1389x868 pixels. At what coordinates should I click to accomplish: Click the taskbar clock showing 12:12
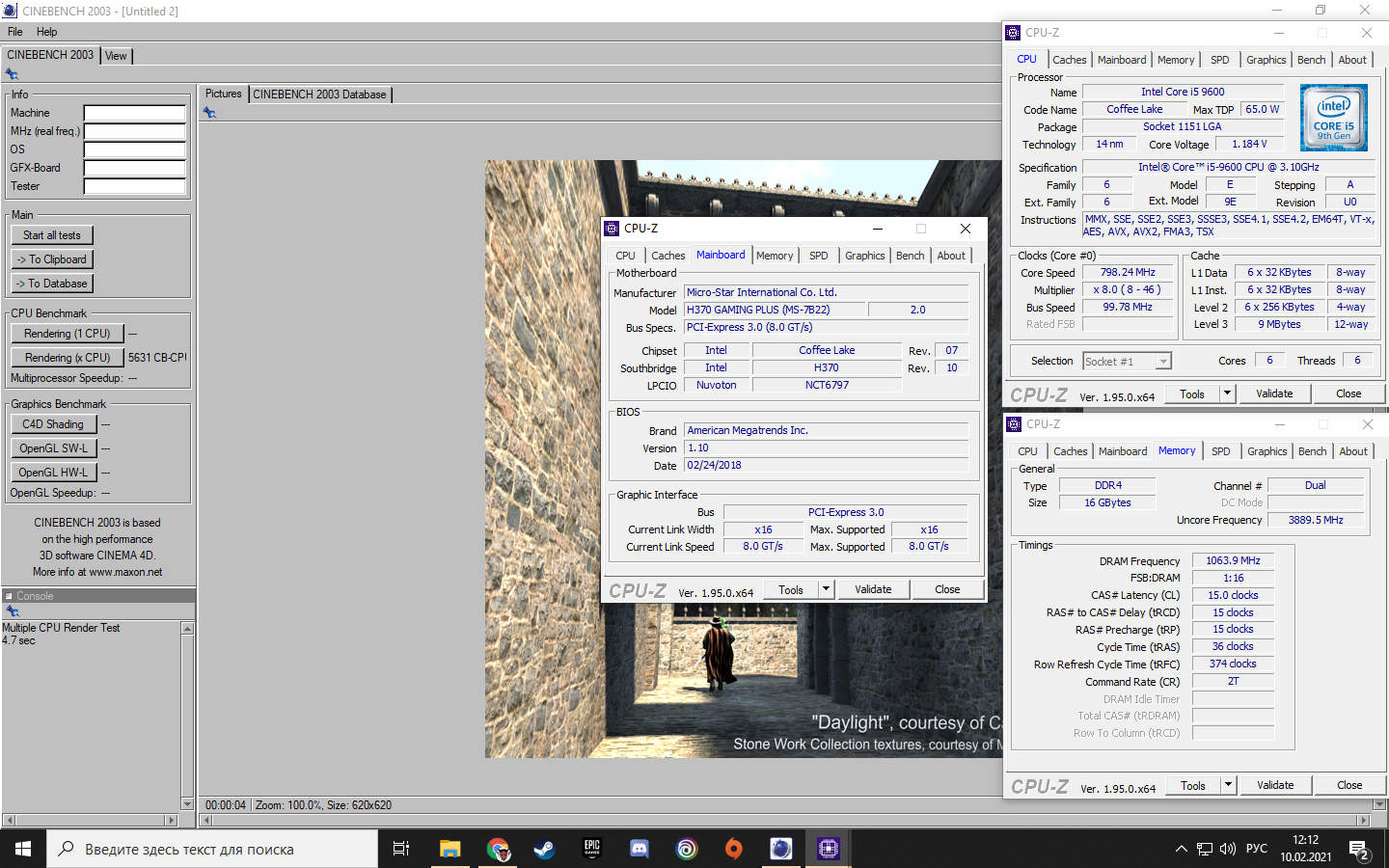[x=1306, y=849]
